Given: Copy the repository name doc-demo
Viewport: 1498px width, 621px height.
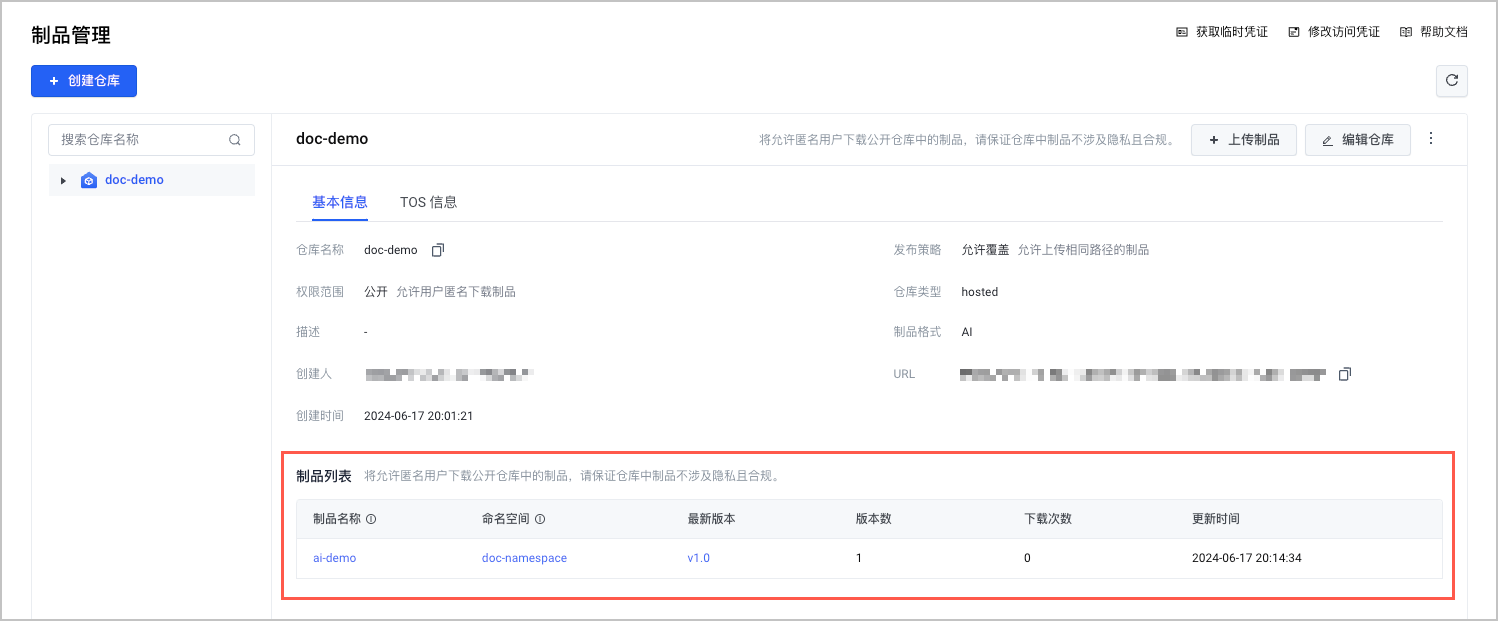Looking at the screenshot, I should (x=437, y=250).
